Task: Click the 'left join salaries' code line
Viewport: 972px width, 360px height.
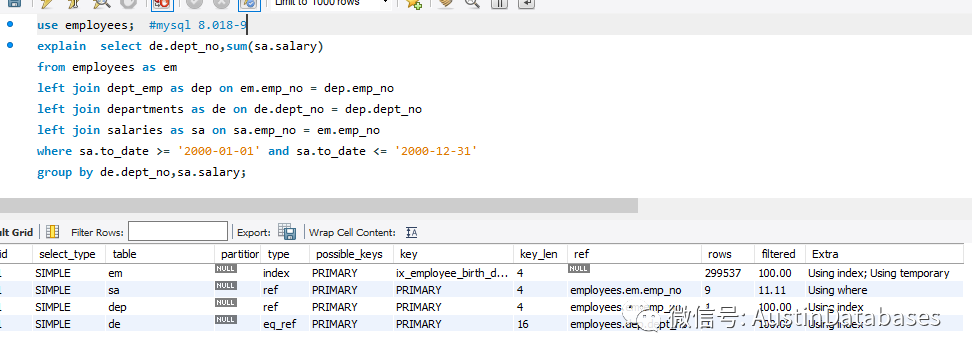Action: (x=208, y=130)
